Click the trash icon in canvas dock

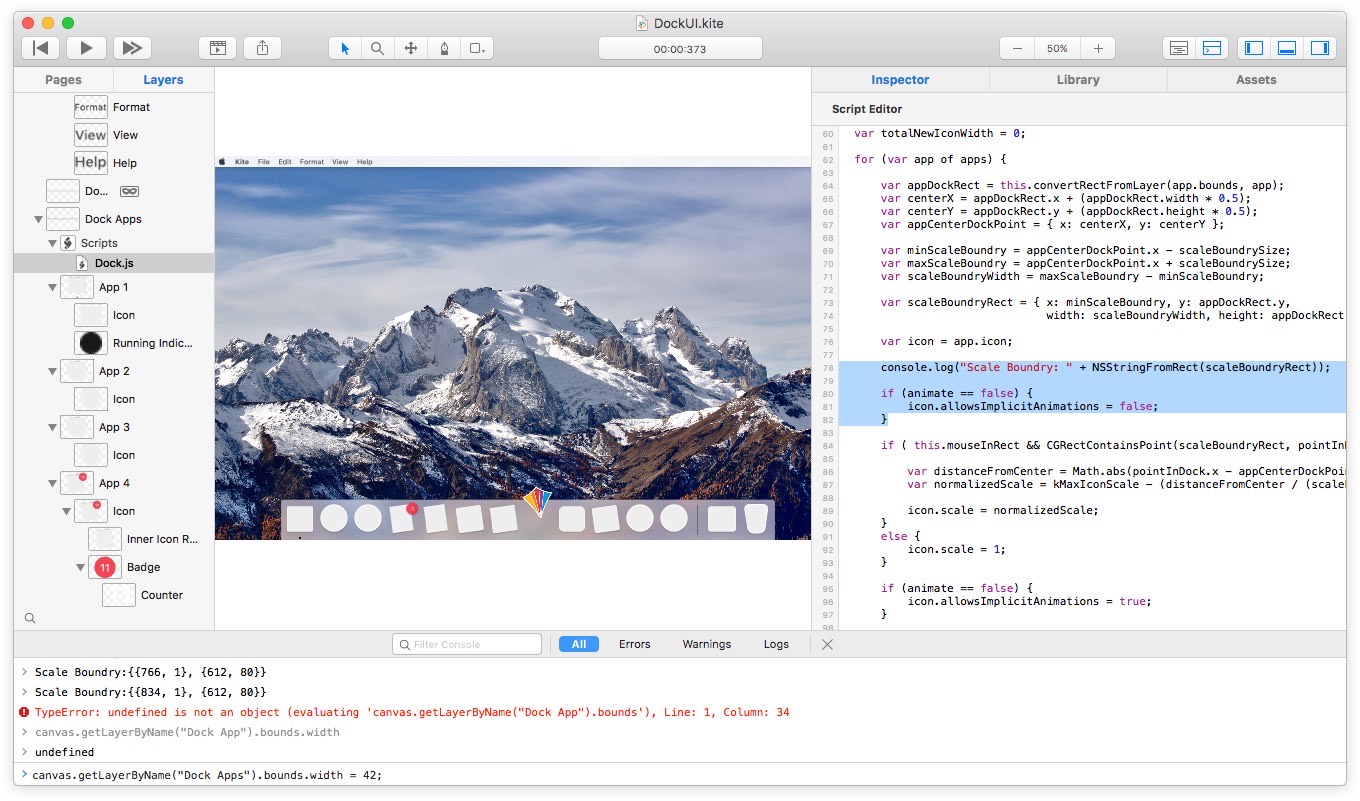click(756, 518)
